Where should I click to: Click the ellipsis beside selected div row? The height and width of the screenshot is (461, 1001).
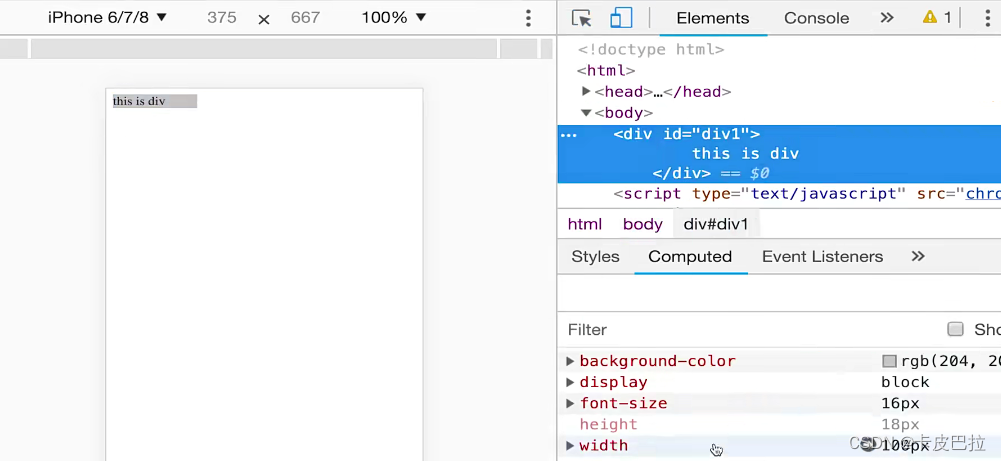click(568, 135)
